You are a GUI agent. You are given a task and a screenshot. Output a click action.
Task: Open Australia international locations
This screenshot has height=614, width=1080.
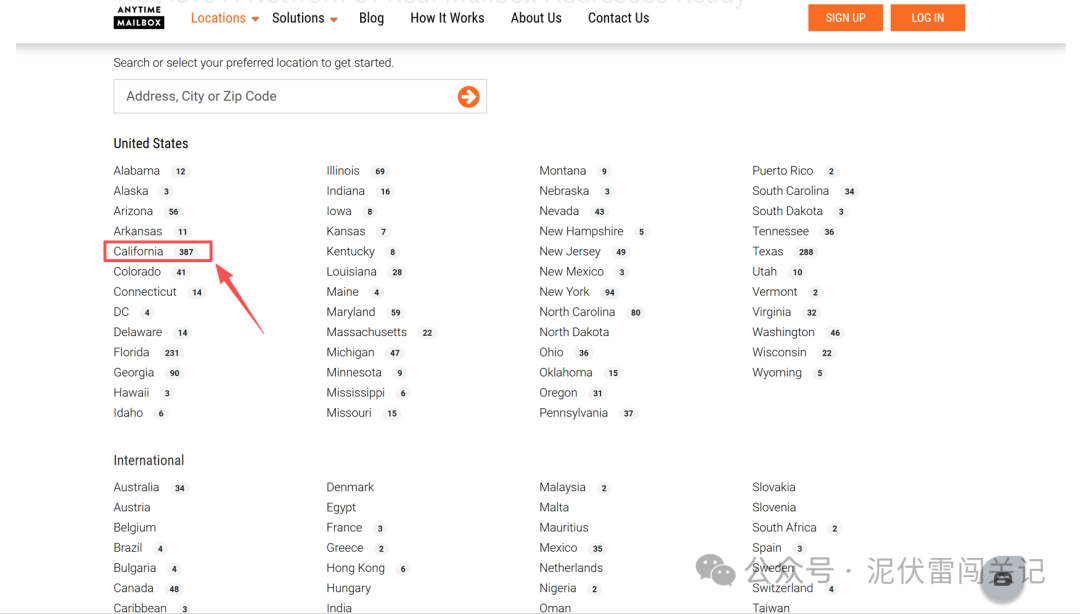[x=136, y=487]
